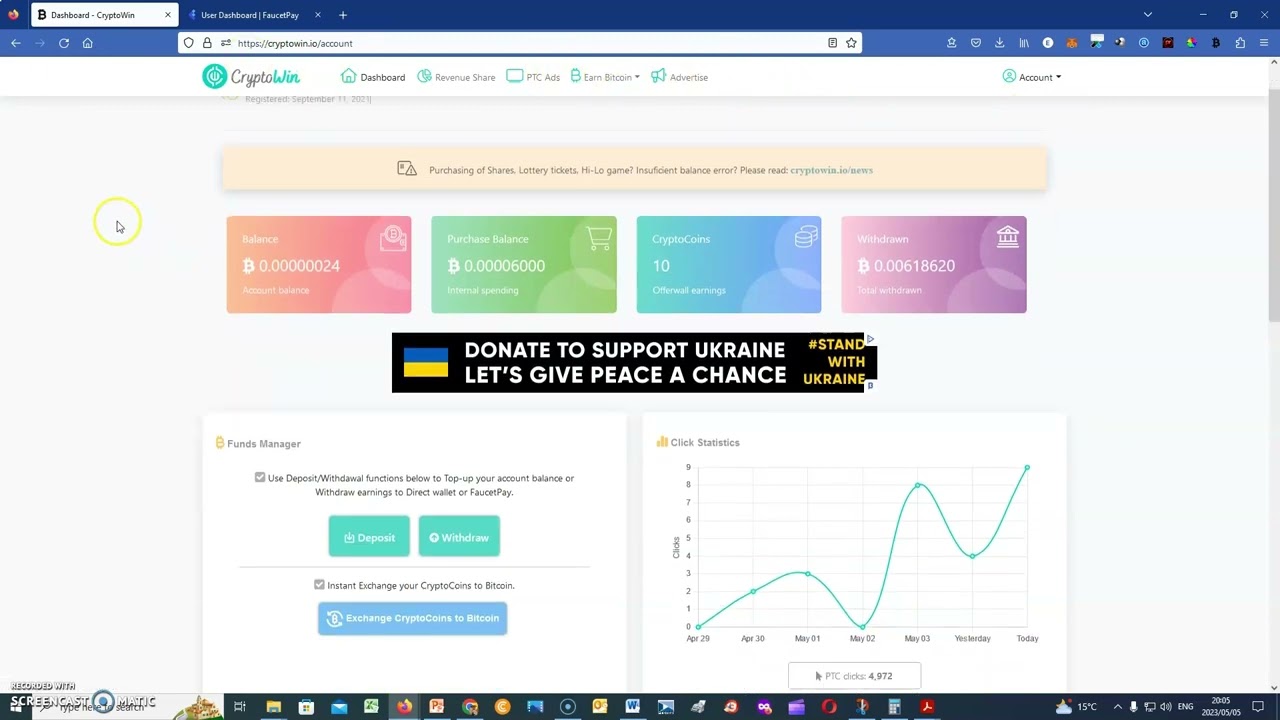Screen dimensions: 1280x720
Task: Open the Task View button
Action: tap(240, 707)
